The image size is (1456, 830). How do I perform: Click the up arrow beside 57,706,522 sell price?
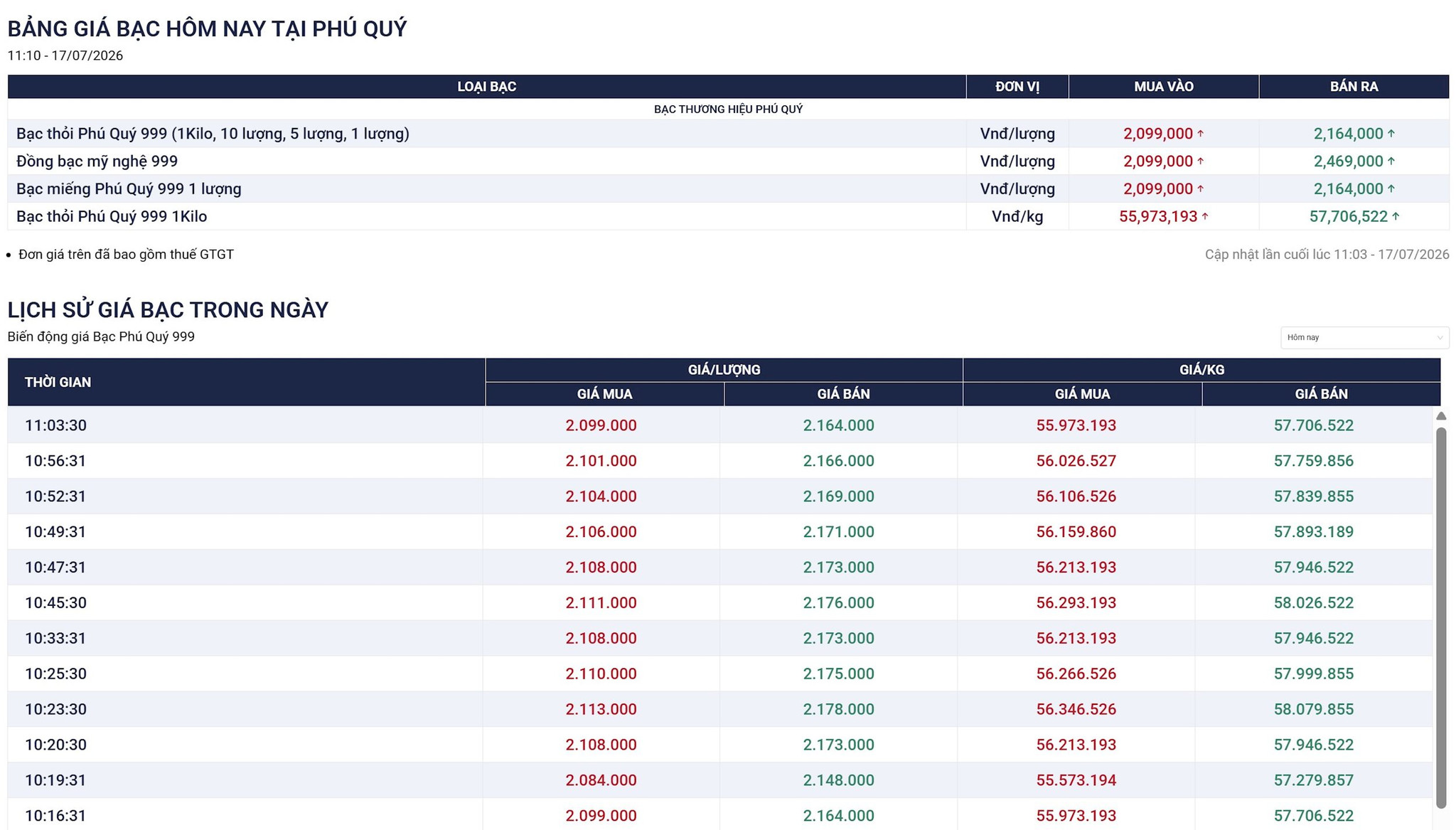(1396, 216)
